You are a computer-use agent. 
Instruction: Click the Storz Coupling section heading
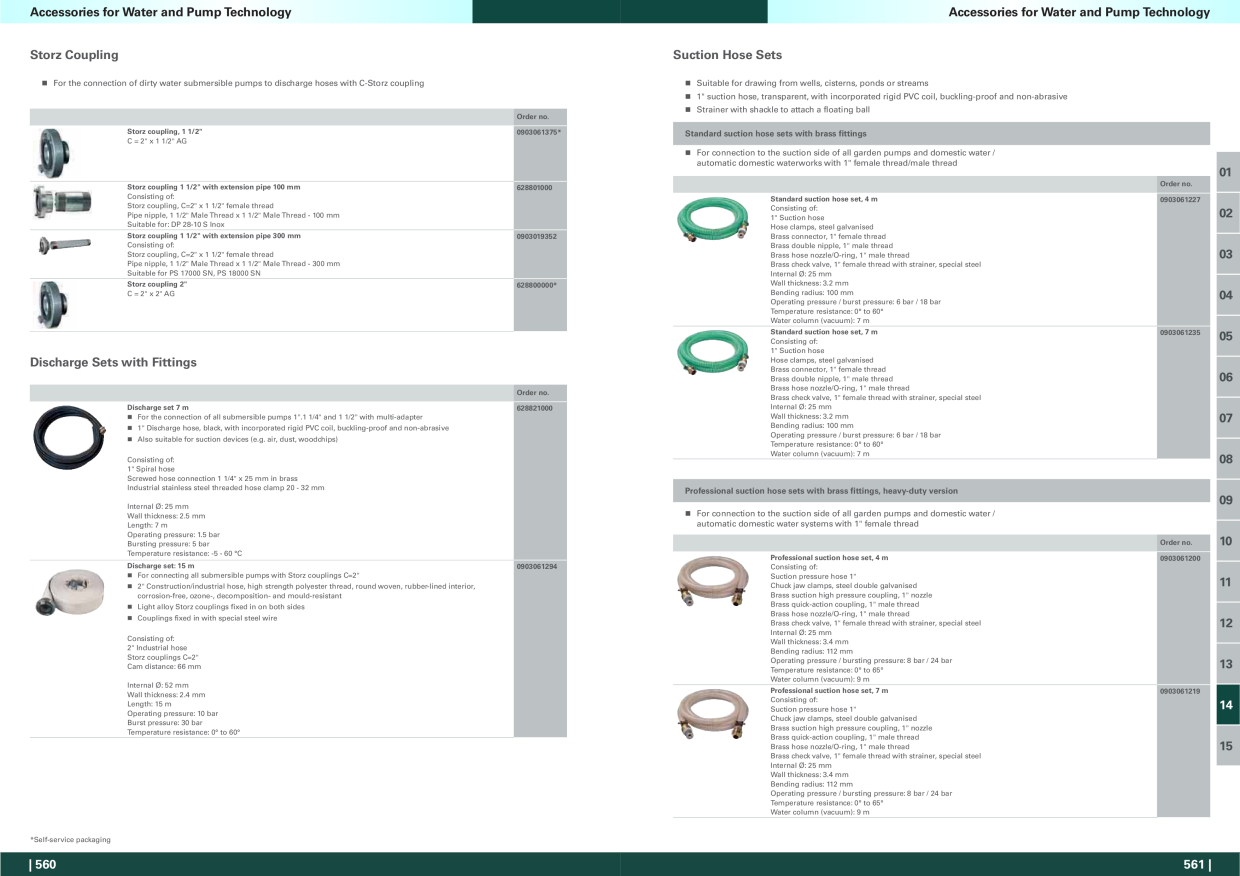pyautogui.click(x=74, y=55)
